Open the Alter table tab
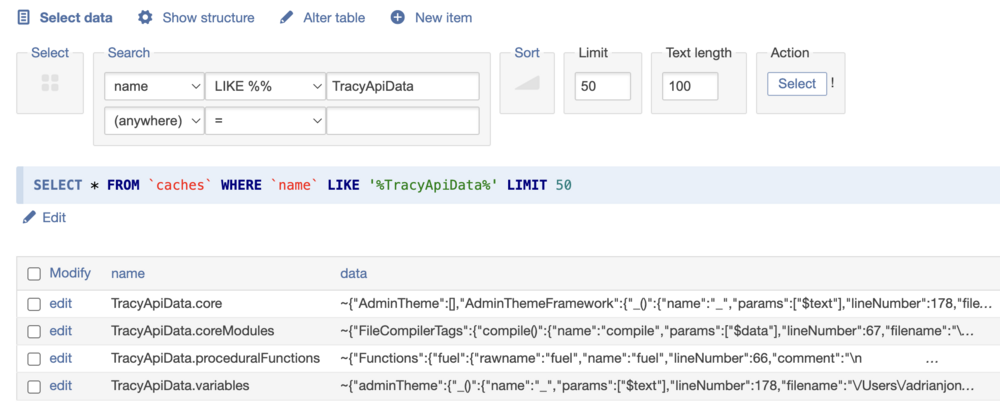1000x420 pixels. [335, 18]
